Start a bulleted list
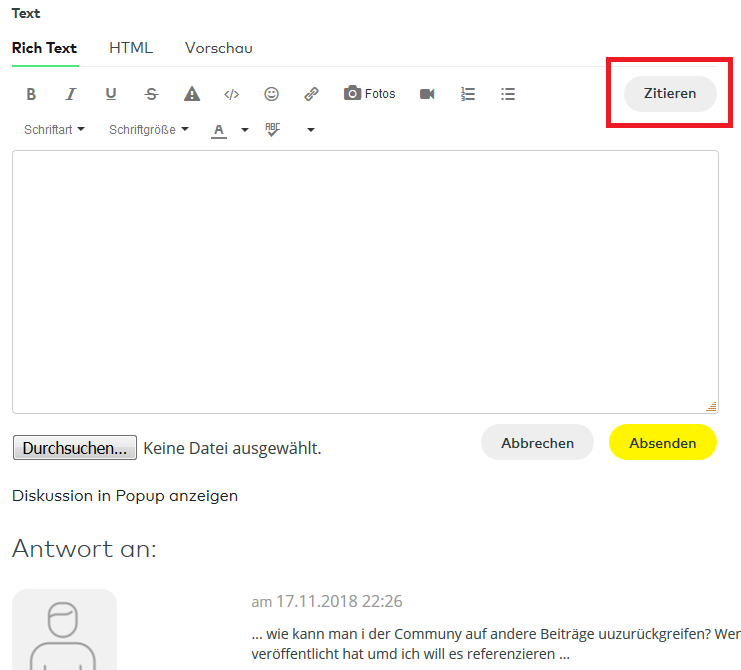741x670 pixels. [x=508, y=94]
